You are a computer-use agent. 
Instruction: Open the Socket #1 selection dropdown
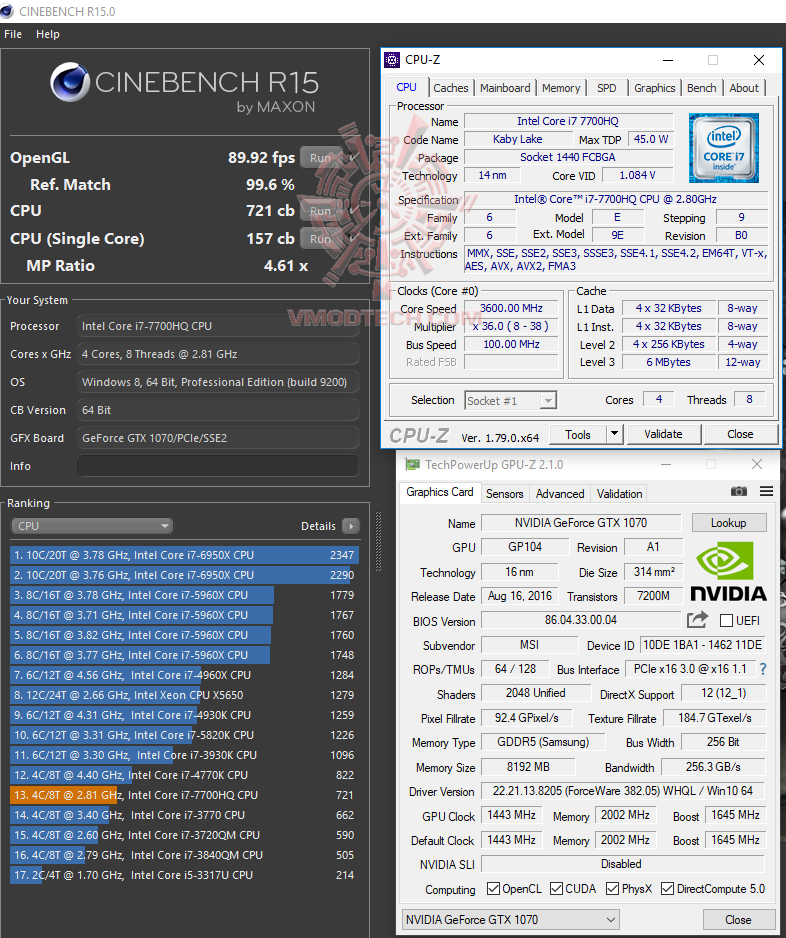510,400
